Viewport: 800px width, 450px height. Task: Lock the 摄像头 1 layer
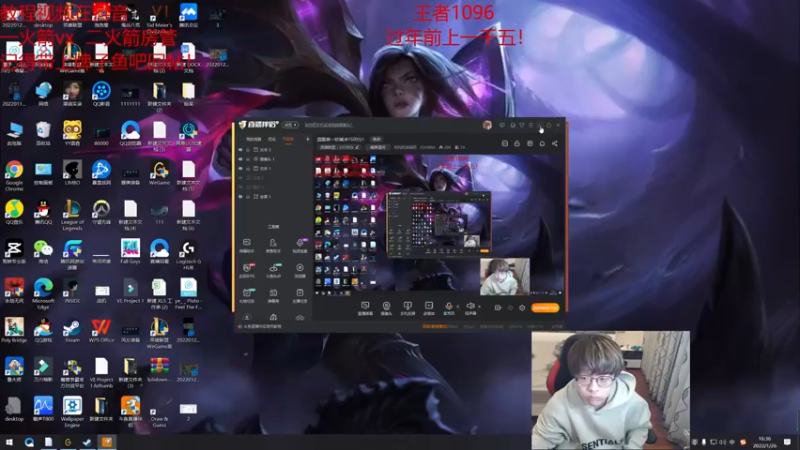pyautogui.click(x=248, y=159)
